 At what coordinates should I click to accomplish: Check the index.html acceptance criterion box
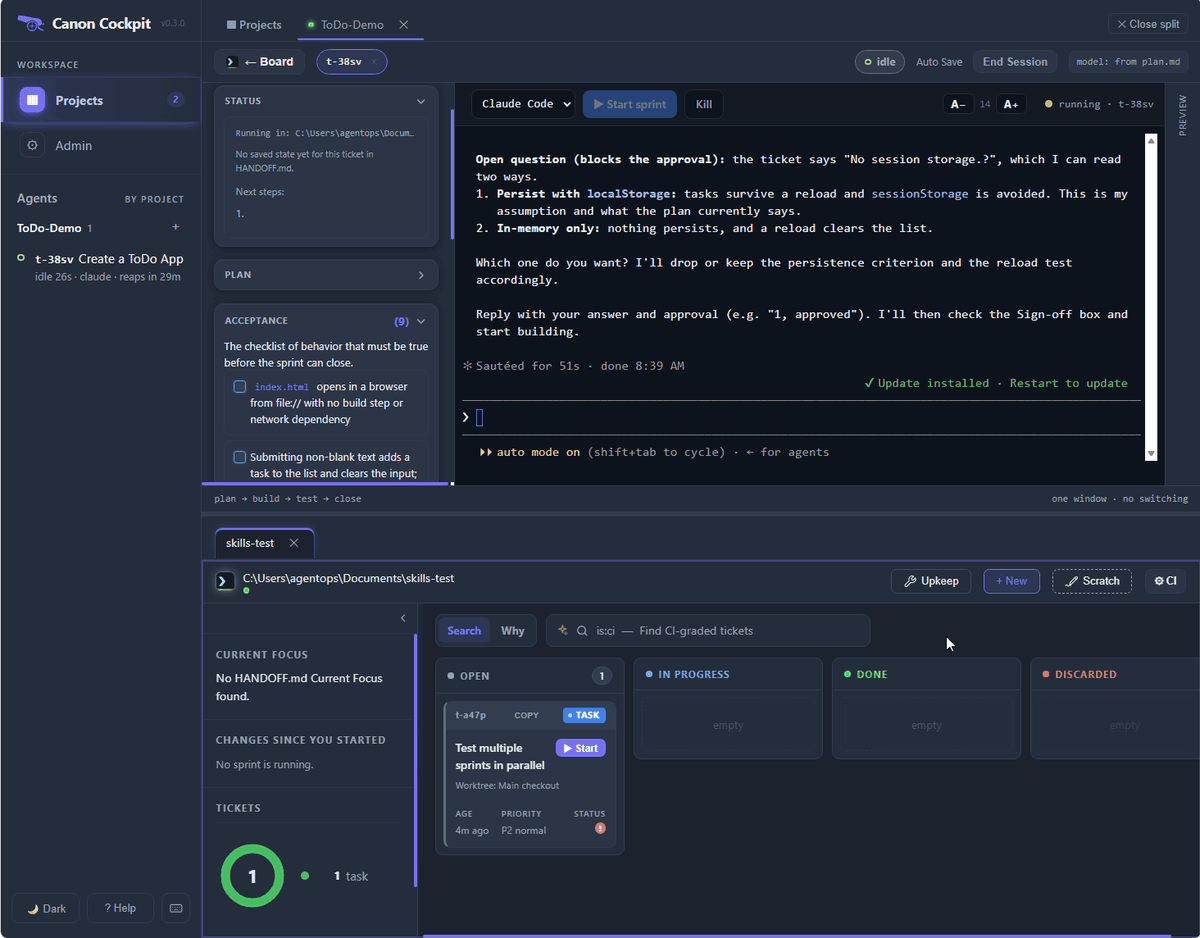(x=240, y=386)
